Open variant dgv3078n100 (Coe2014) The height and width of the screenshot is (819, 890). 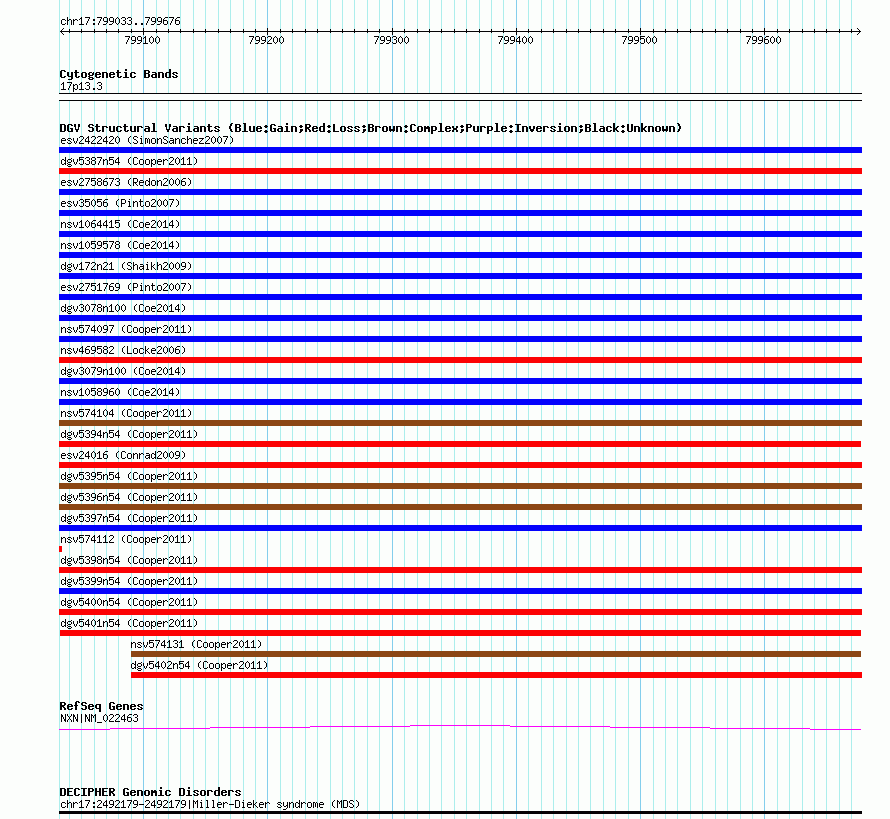coord(123,308)
